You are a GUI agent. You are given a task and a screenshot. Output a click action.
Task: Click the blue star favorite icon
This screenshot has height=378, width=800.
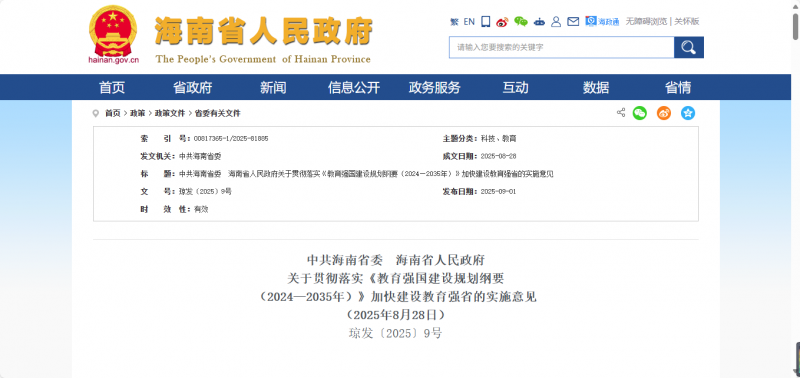pos(688,113)
